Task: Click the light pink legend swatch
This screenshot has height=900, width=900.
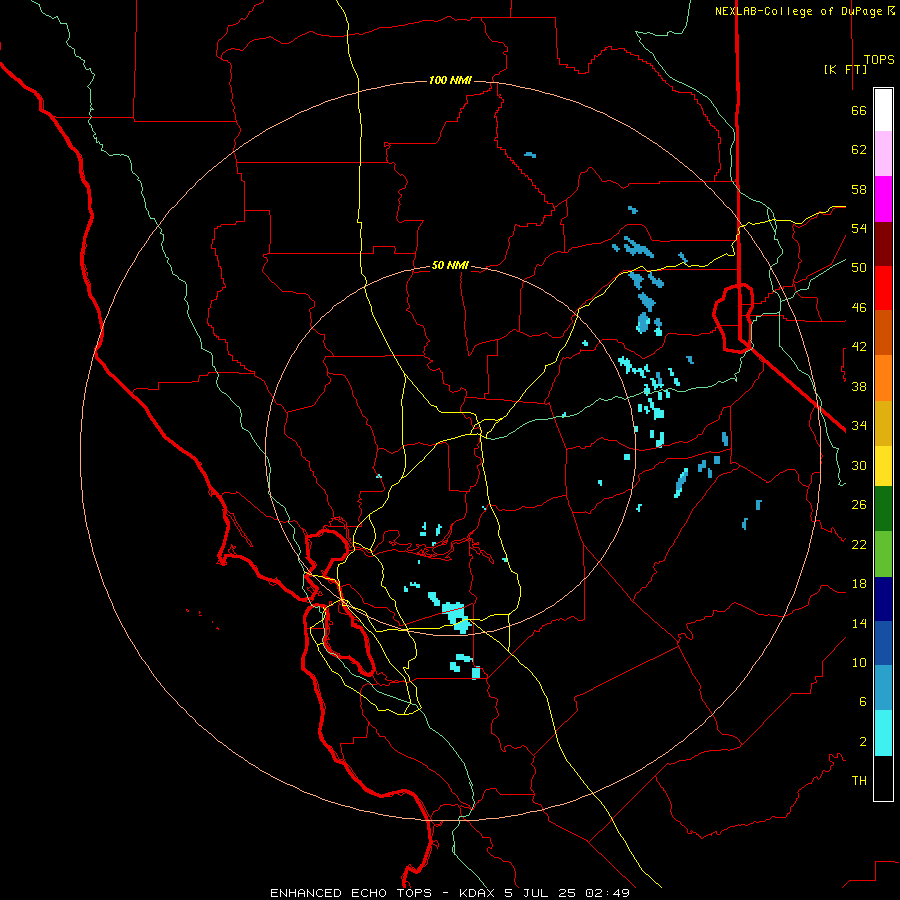Action: coord(883,154)
